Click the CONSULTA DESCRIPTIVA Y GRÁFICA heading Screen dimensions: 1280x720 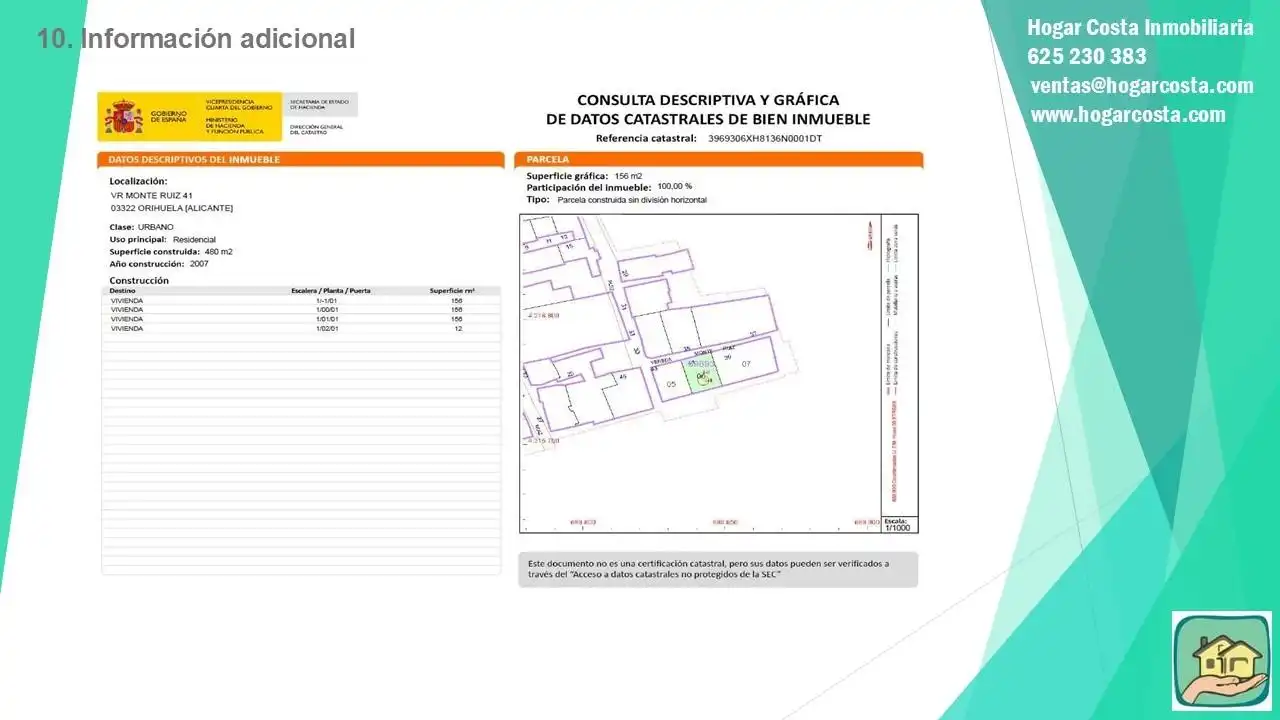click(x=708, y=100)
